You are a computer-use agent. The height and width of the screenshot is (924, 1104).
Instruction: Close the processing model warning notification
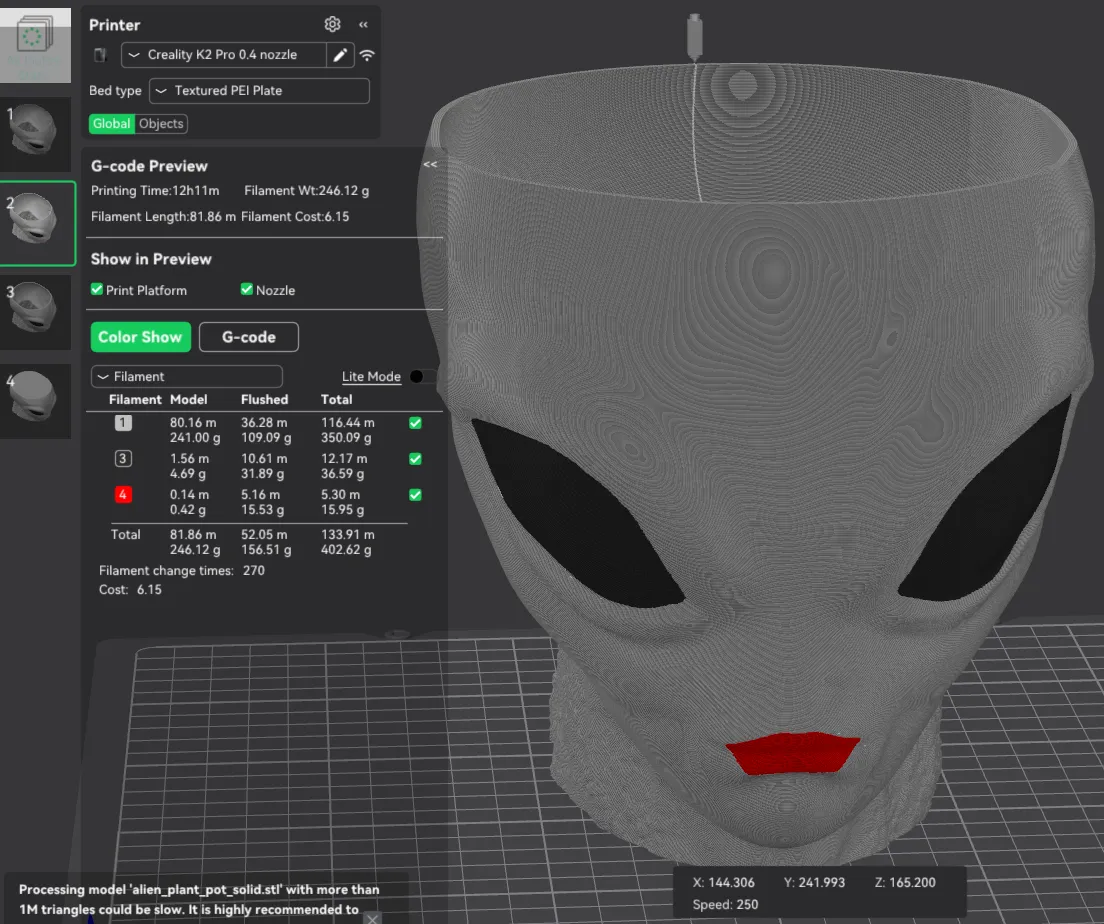[372, 918]
